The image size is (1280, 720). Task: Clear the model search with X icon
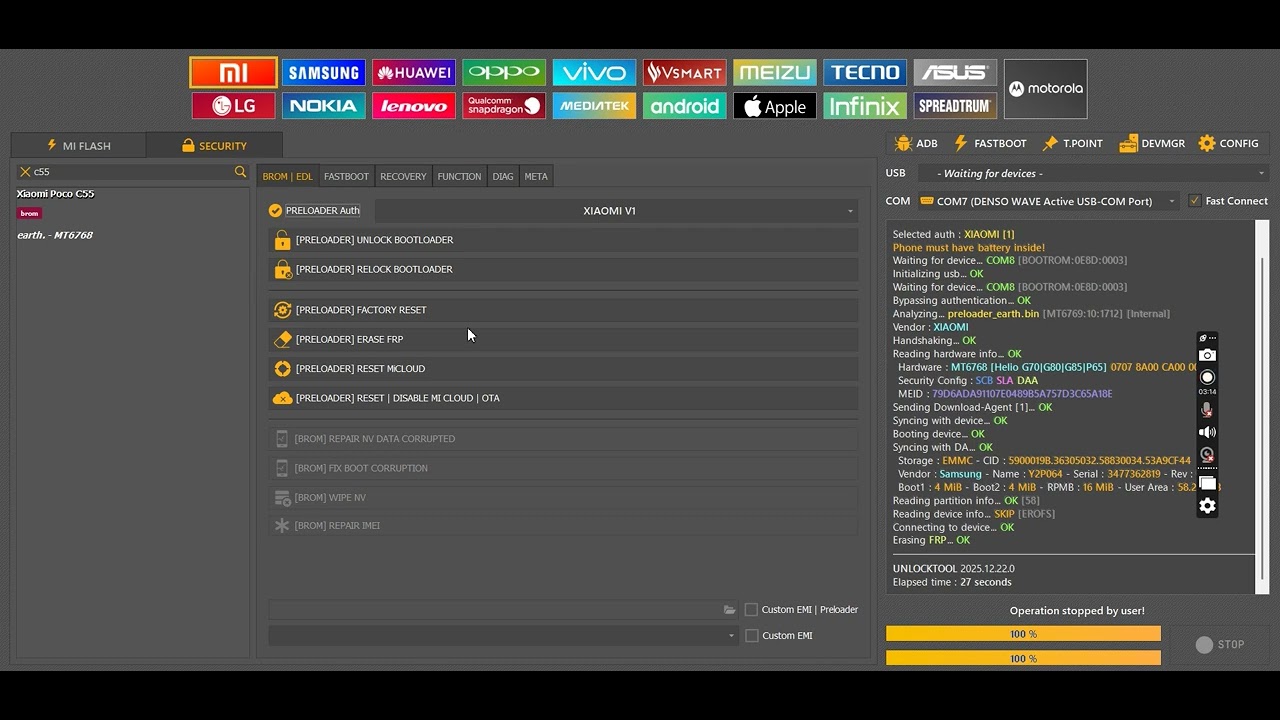25,172
